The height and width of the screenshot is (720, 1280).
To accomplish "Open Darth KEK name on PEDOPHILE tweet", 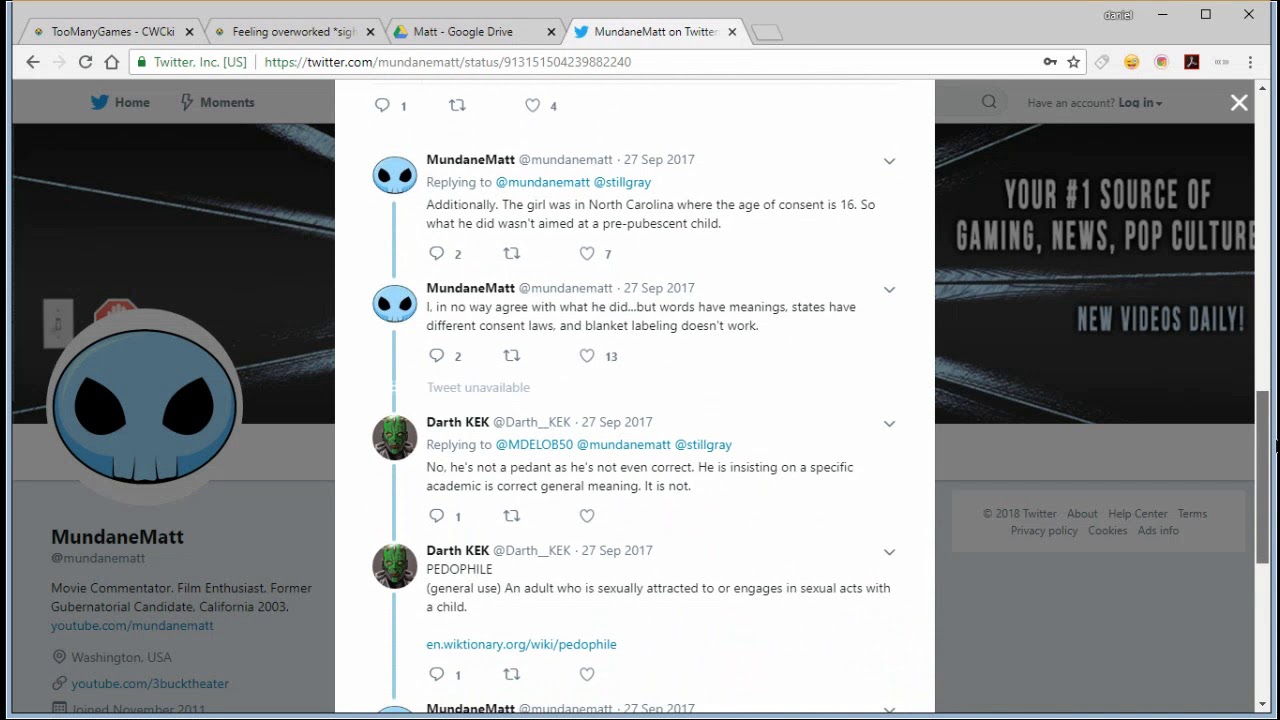I will click(x=458, y=550).
